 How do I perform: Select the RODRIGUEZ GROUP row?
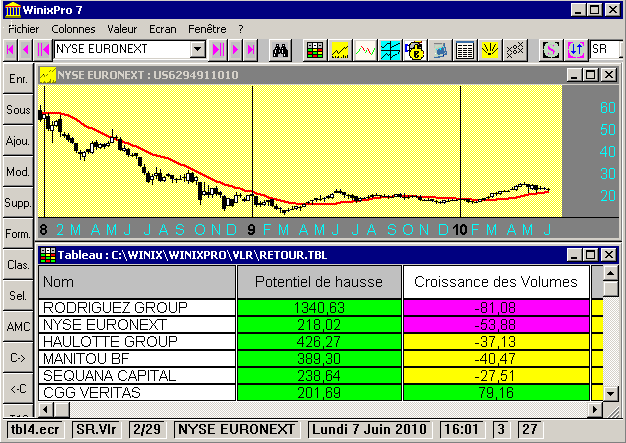tap(137, 308)
